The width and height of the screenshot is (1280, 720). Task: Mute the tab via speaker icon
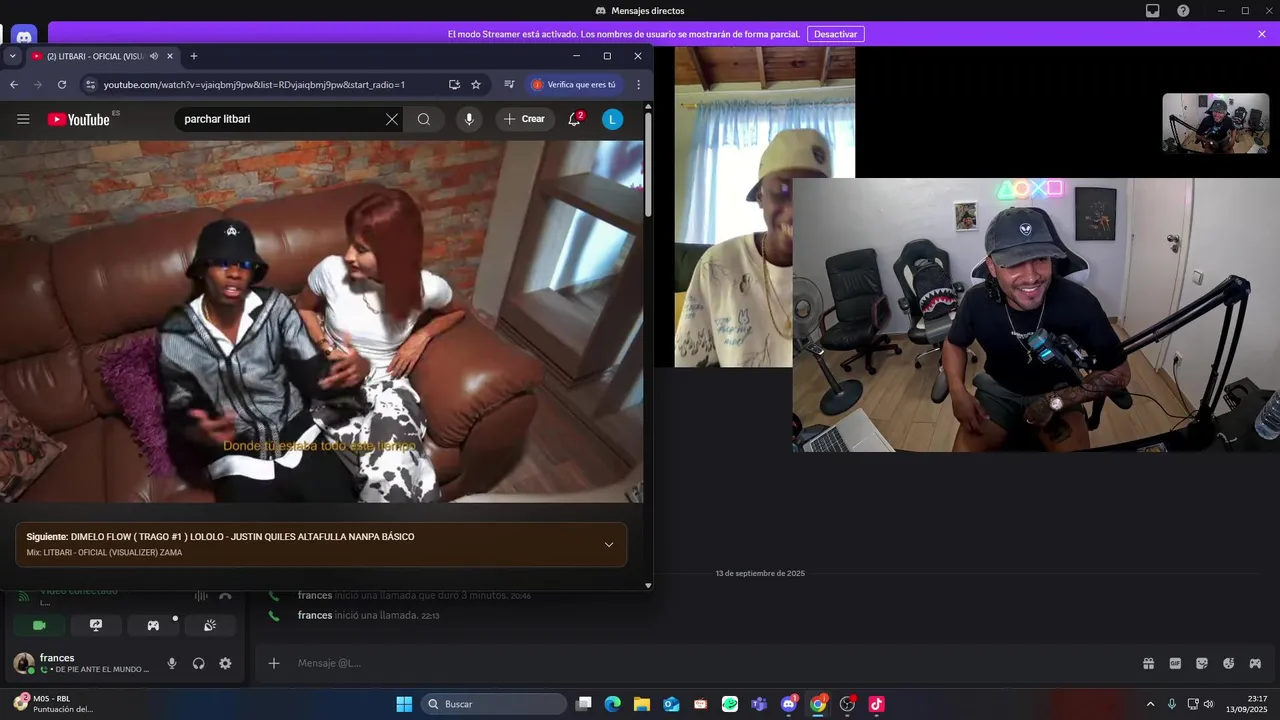[154, 56]
